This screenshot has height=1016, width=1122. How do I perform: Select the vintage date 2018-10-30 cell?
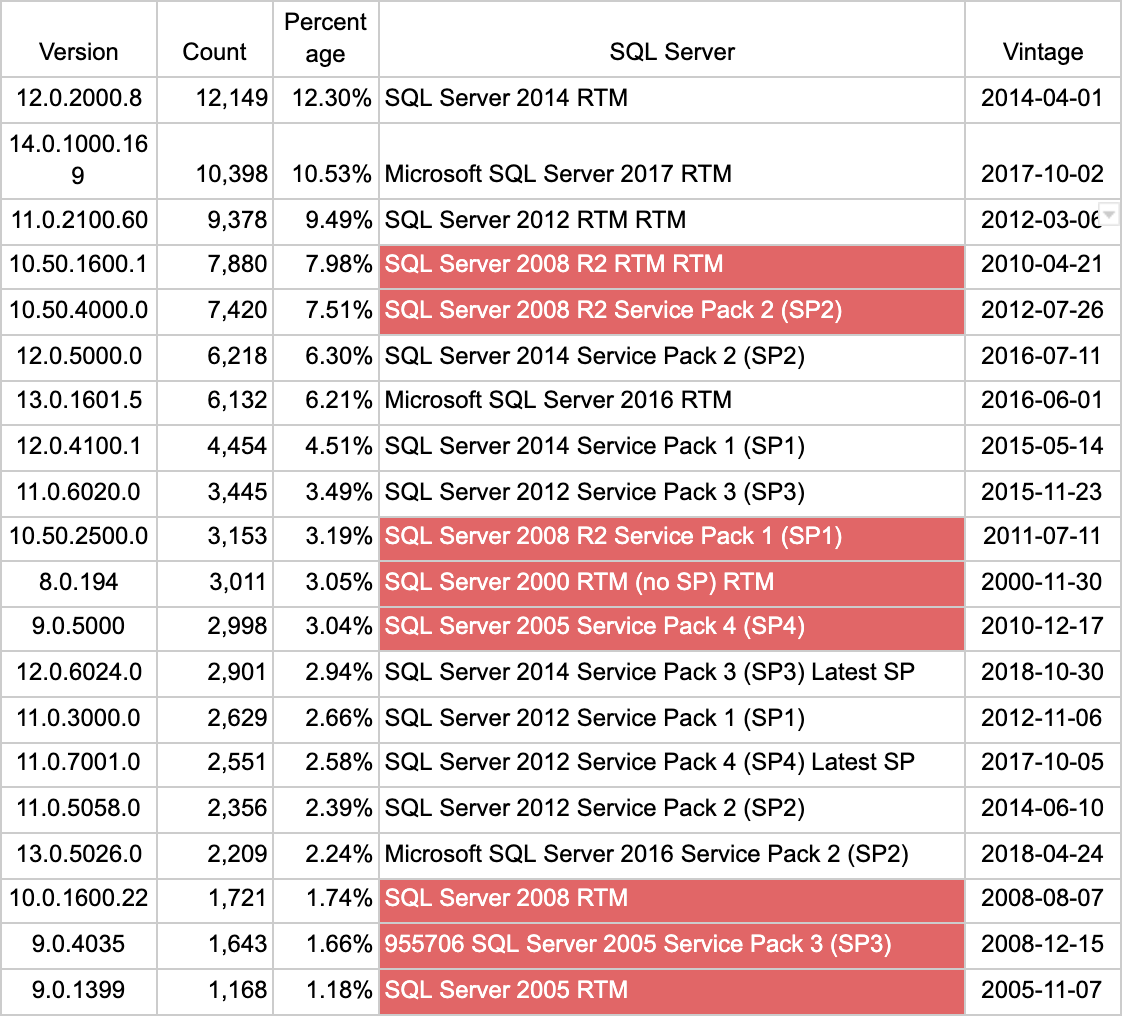pyautogui.click(x=1042, y=672)
